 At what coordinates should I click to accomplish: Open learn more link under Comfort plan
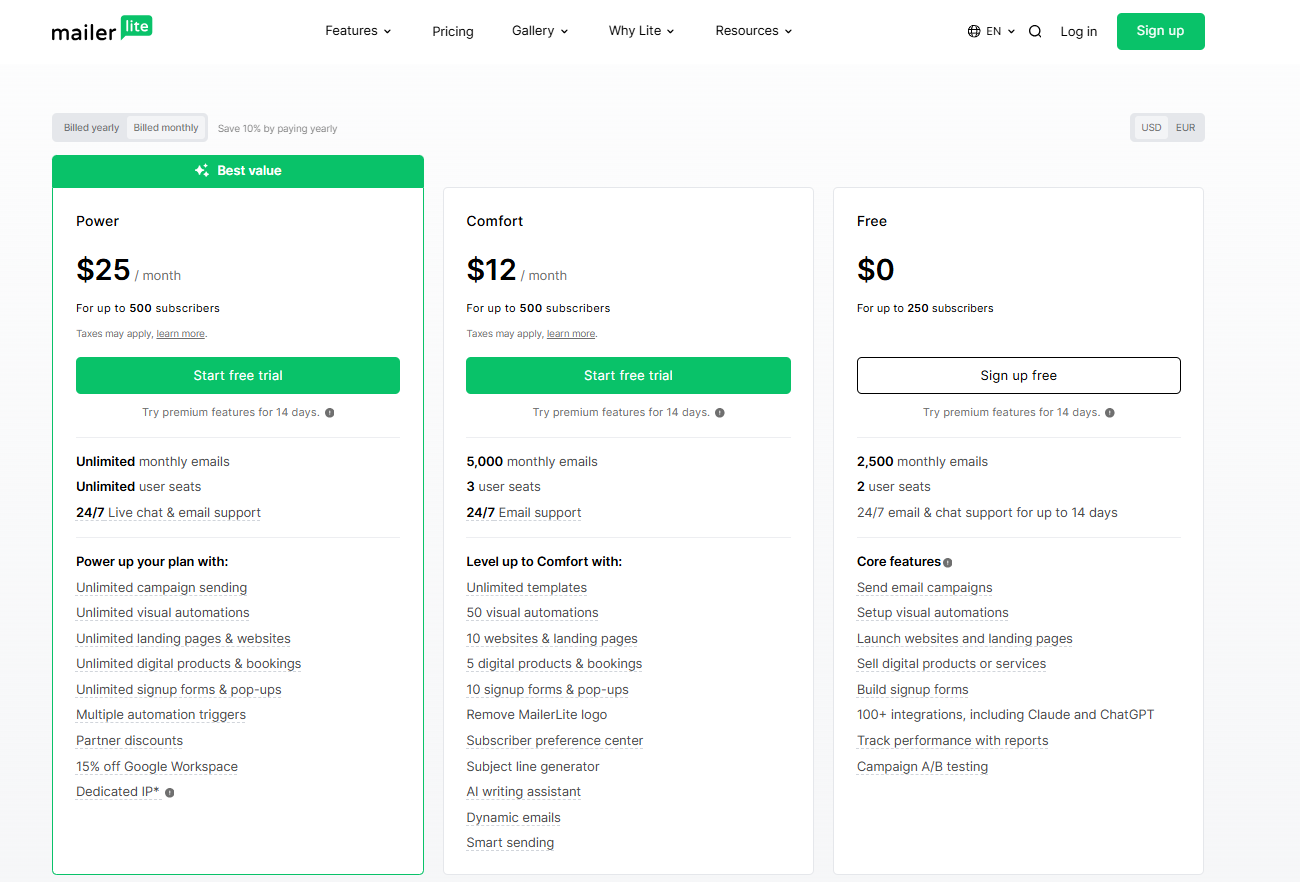(x=571, y=334)
